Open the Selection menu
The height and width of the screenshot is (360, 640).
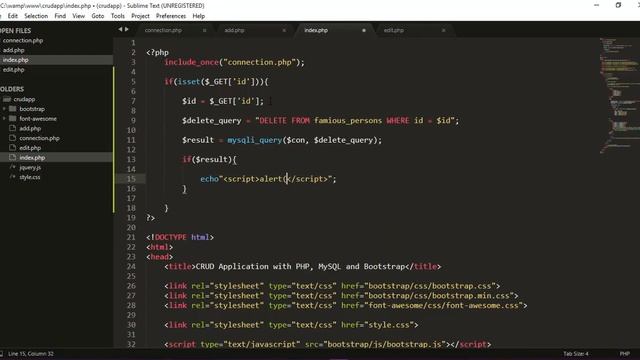(x=36, y=16)
